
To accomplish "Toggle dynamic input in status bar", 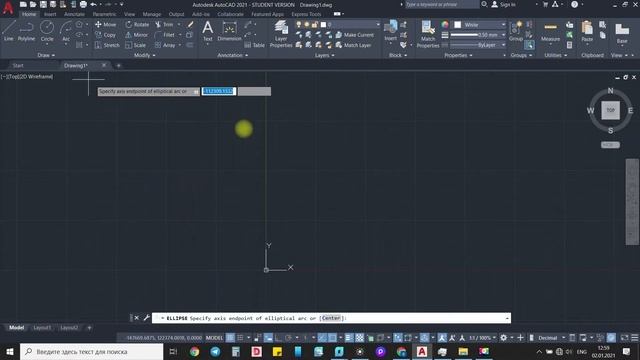I will 268,338.
